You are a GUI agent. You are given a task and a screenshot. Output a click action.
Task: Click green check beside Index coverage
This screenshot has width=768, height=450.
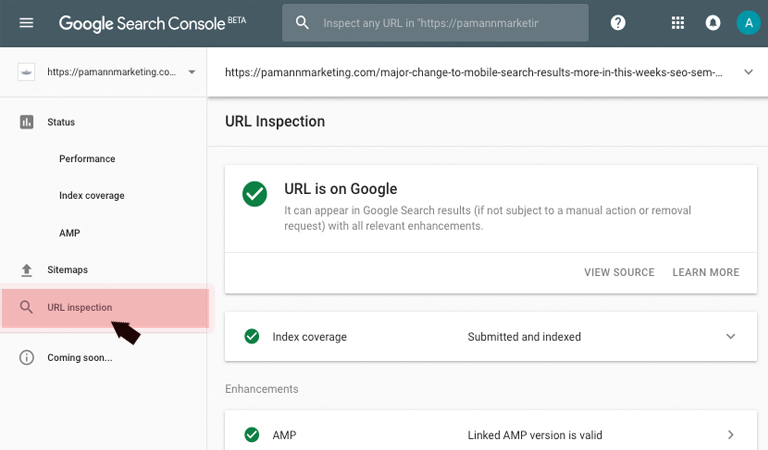(x=252, y=336)
